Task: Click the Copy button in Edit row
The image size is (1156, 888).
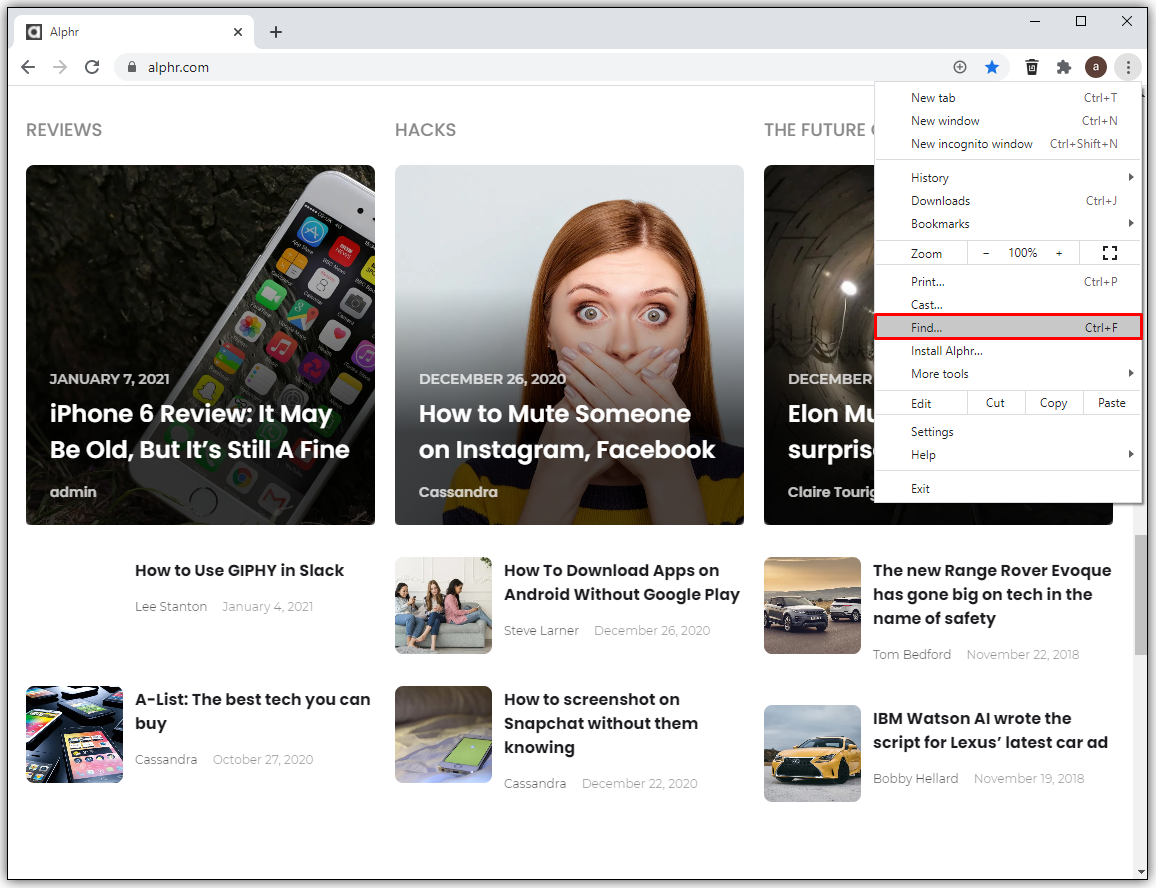Action: [x=1053, y=403]
